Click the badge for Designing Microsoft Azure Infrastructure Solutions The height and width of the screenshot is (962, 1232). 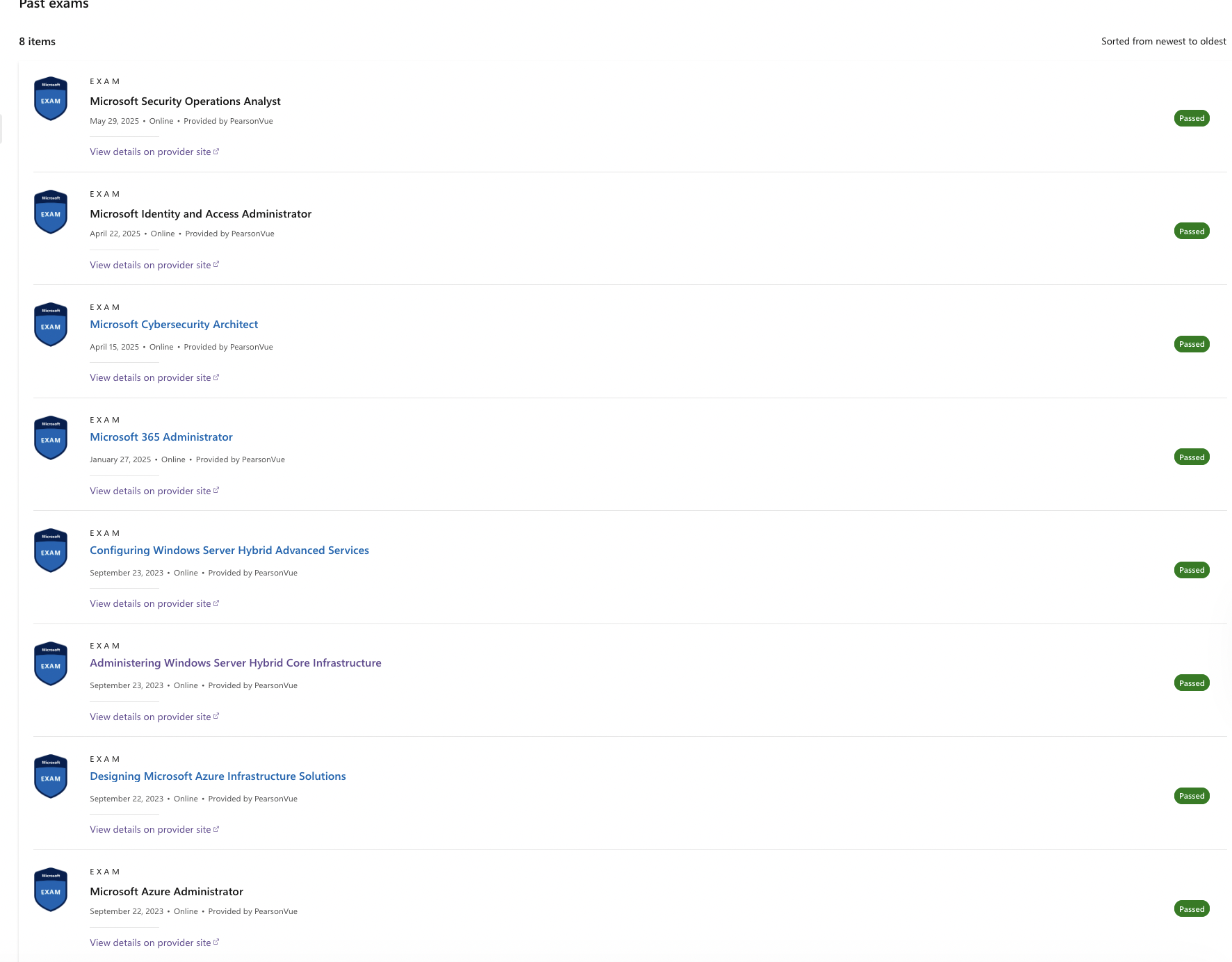point(51,776)
